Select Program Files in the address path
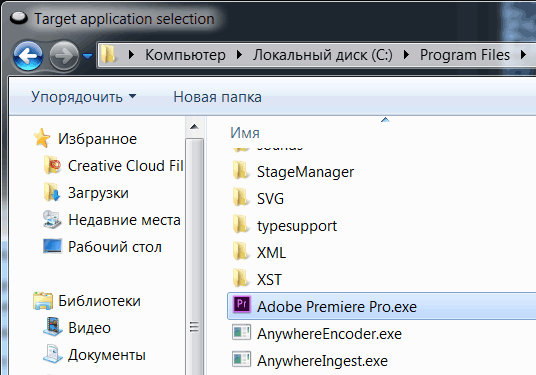The height and width of the screenshot is (375, 536). pos(465,55)
